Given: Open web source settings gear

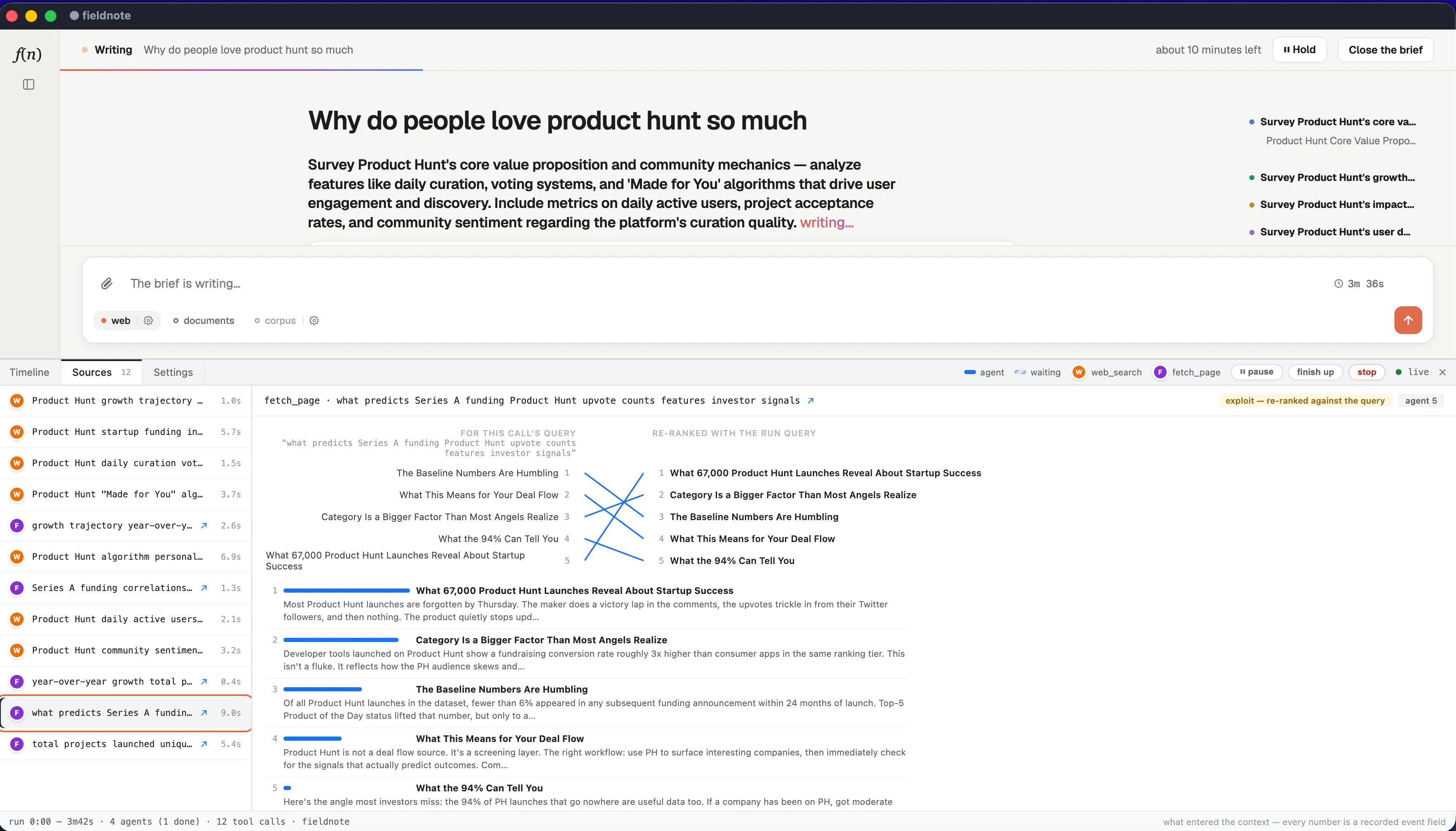Looking at the screenshot, I should tap(148, 321).
